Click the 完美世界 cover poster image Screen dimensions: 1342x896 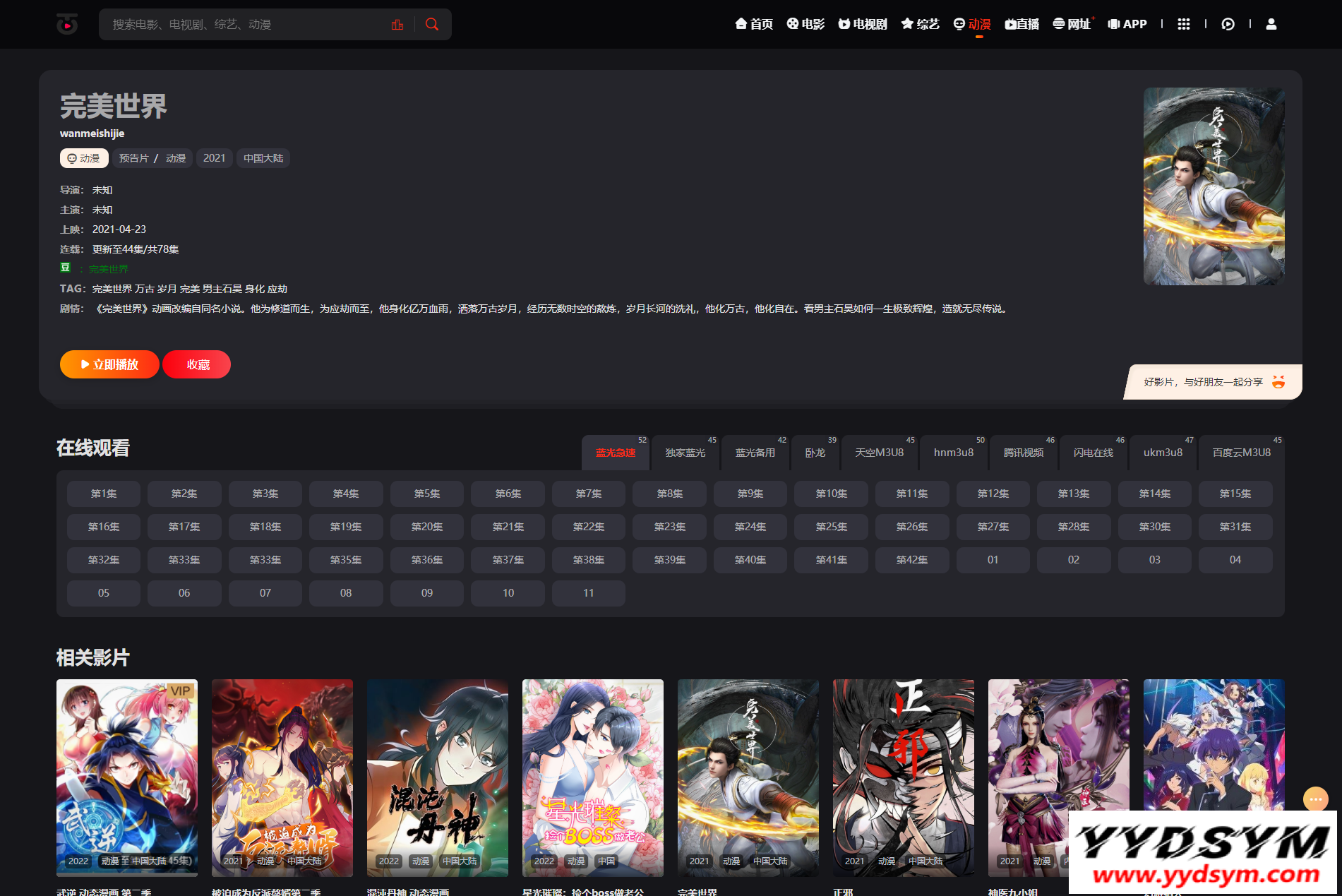pos(1214,186)
